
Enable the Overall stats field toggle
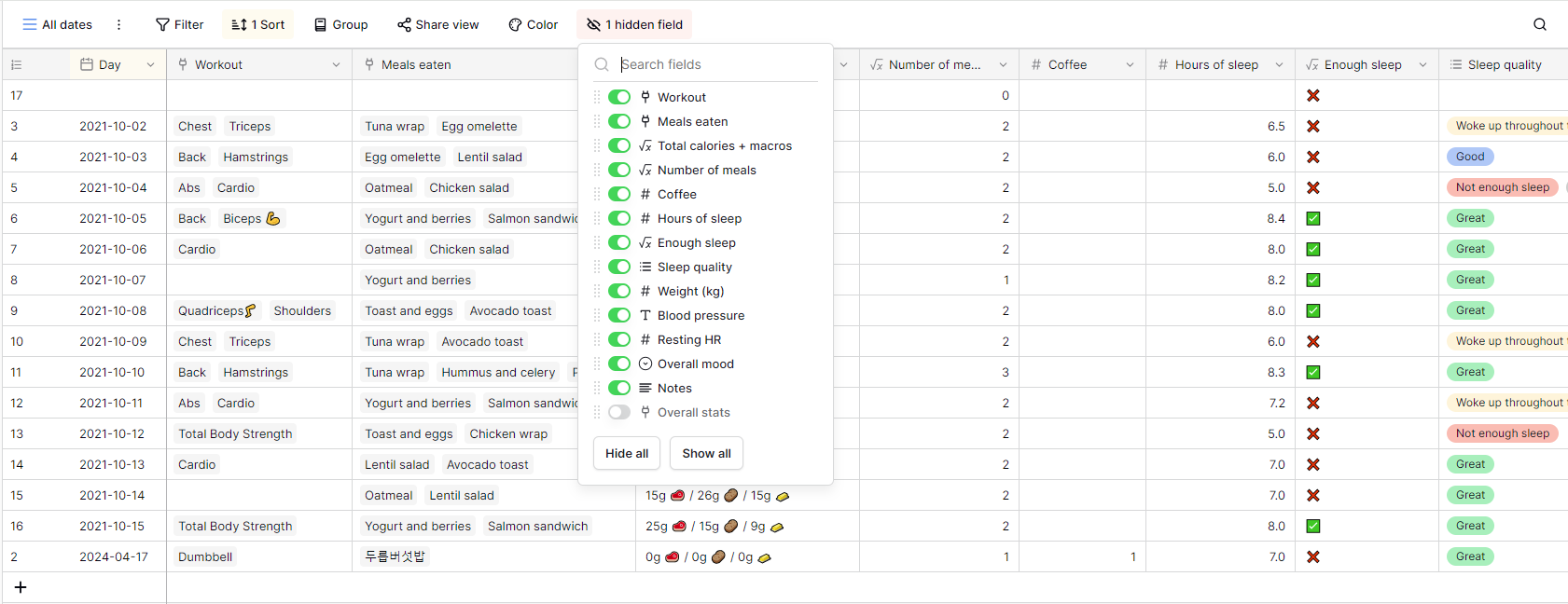pyautogui.click(x=619, y=412)
